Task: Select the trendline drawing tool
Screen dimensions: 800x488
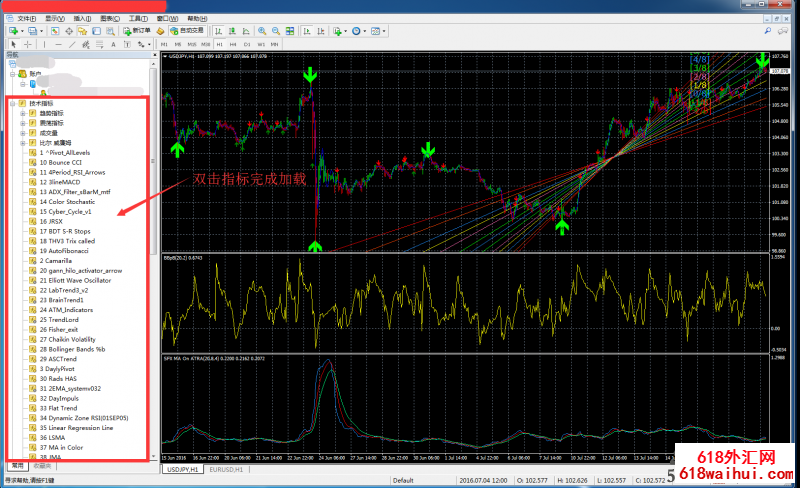Action: 72,44
